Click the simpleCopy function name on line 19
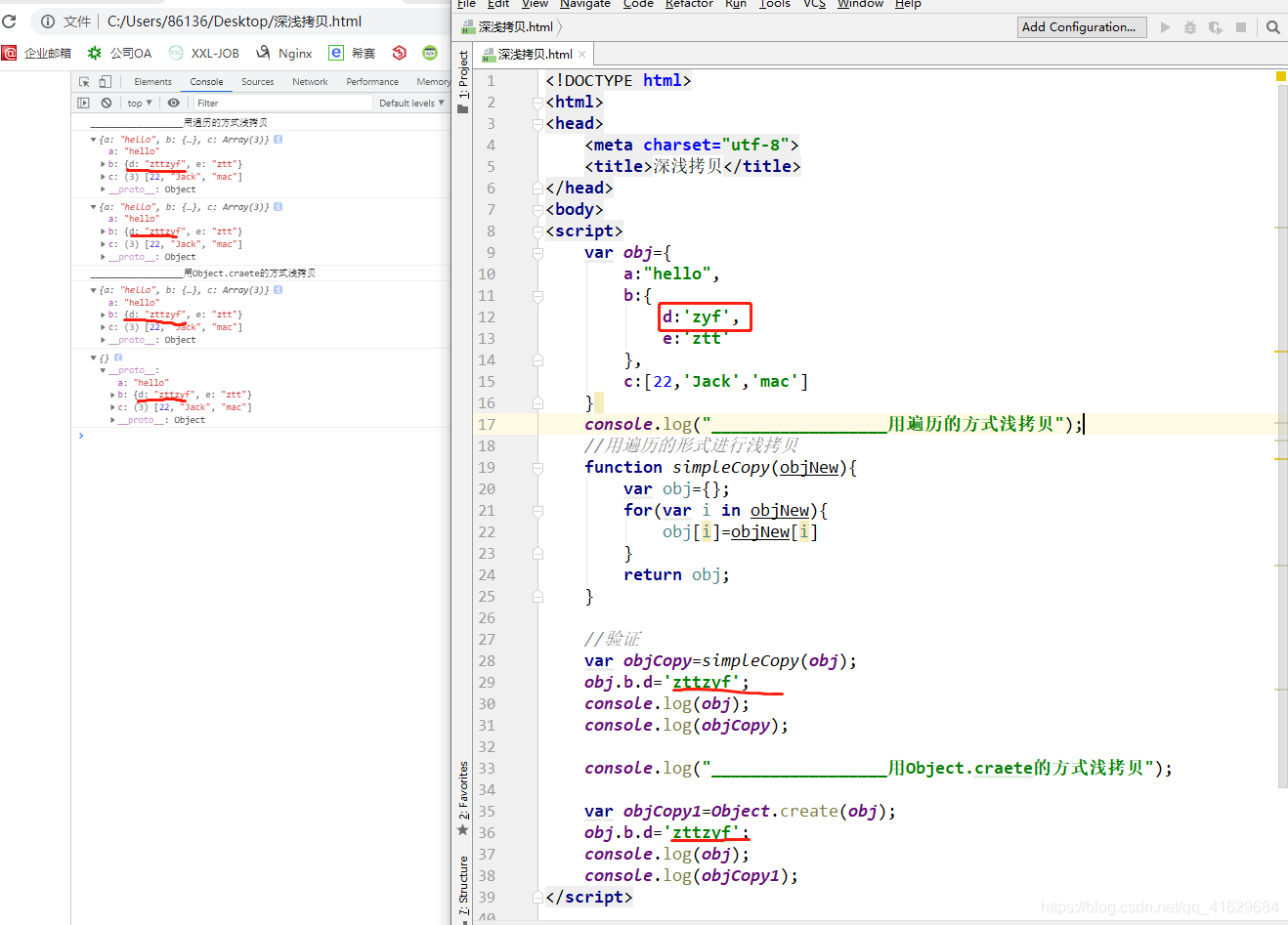Viewport: 1288px width, 925px height. click(x=721, y=468)
